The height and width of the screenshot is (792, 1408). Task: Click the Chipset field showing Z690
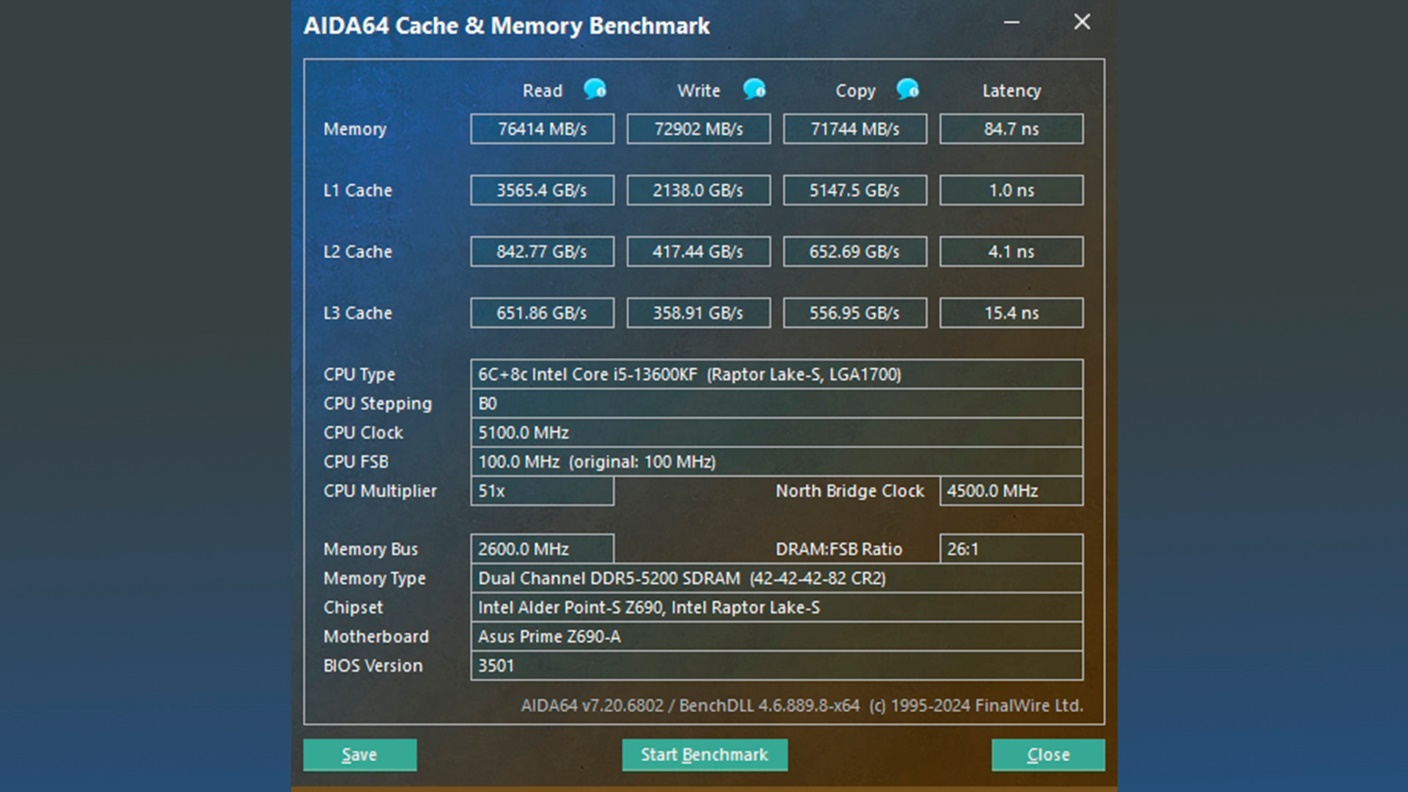tap(777, 607)
